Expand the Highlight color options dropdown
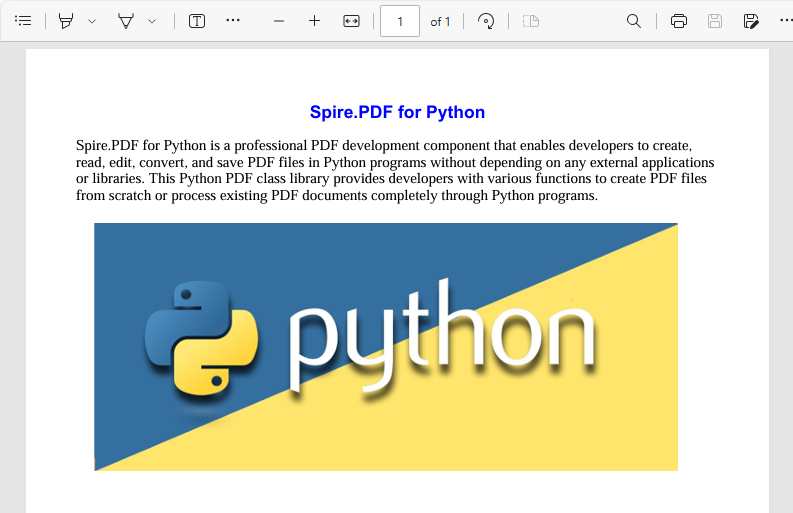 [92, 21]
